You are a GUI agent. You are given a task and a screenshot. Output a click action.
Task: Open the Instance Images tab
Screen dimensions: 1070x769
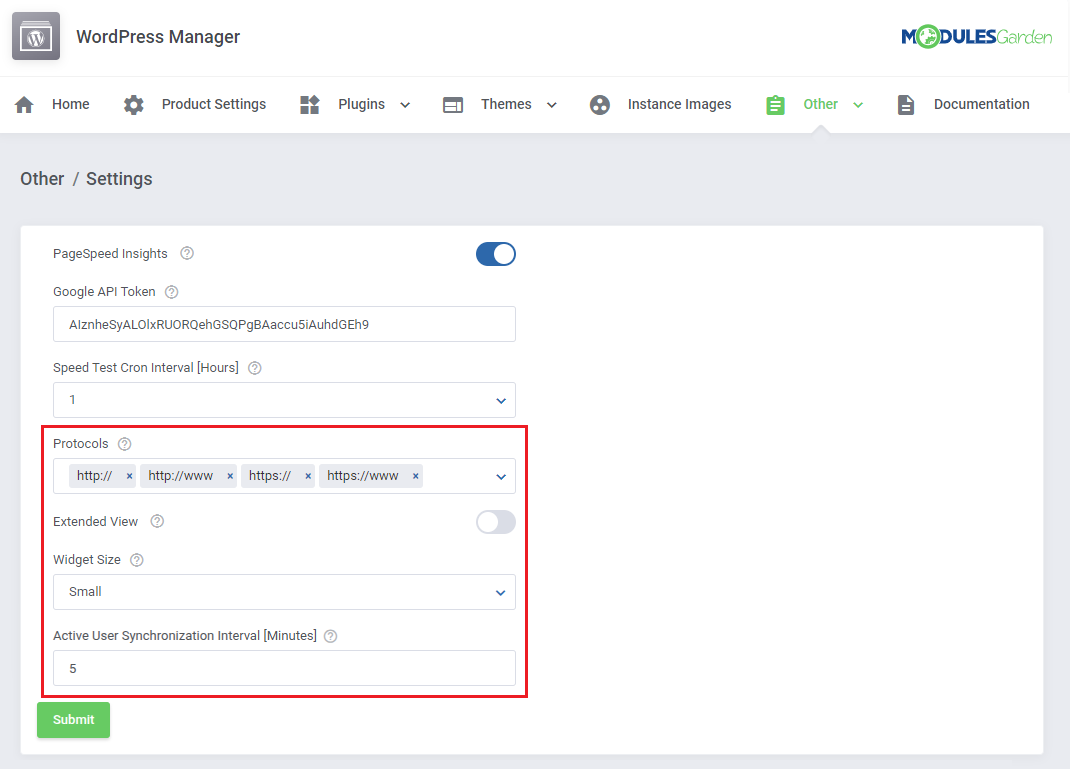click(679, 104)
